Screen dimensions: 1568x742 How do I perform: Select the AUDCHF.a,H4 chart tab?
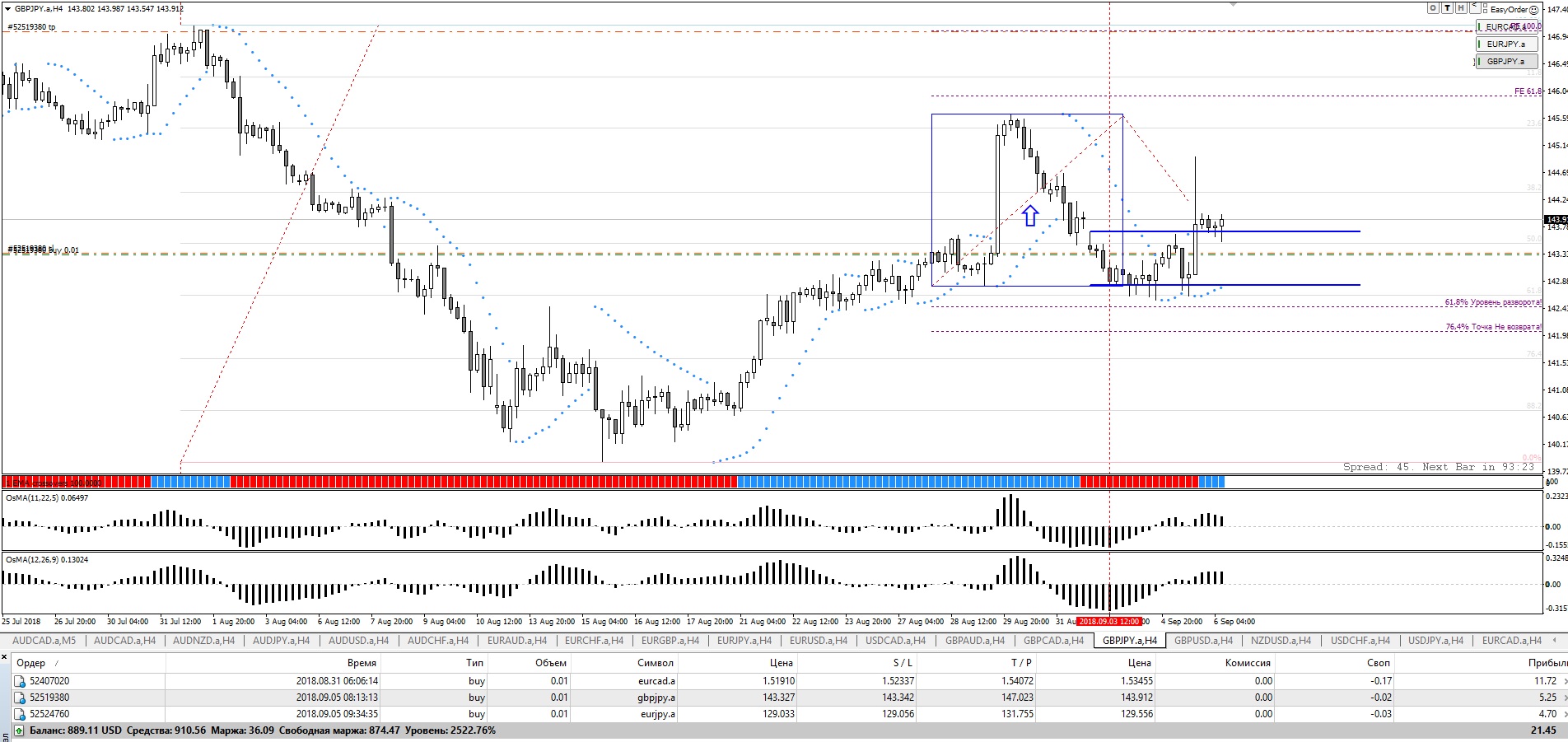pyautogui.click(x=438, y=641)
